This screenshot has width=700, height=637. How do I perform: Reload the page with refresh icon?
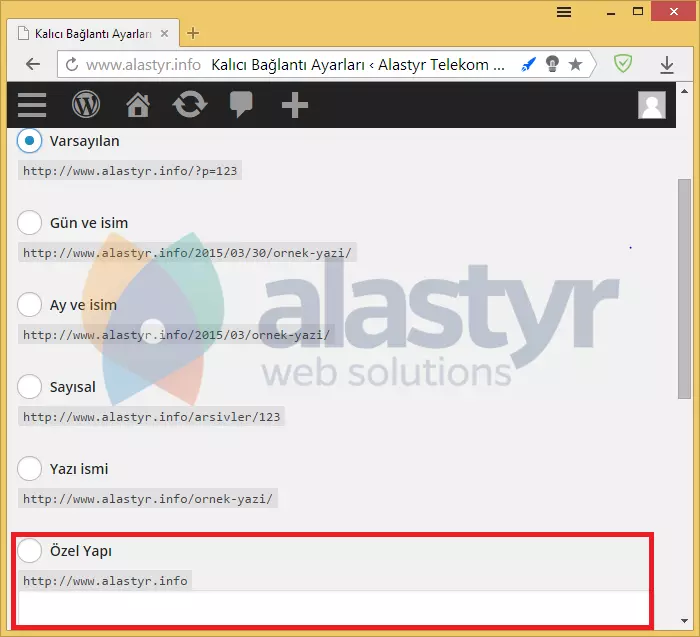[x=72, y=65]
